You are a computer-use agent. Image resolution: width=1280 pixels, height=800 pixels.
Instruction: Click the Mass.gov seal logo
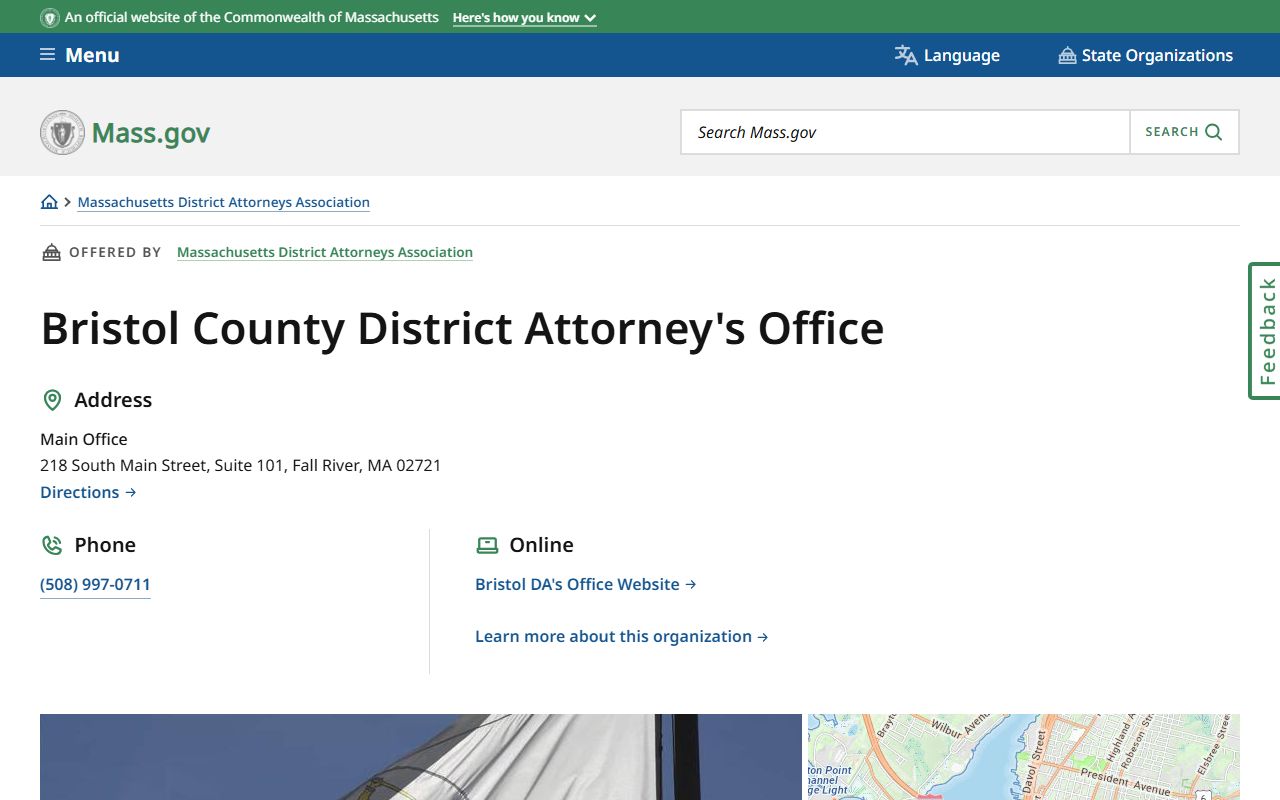(62, 132)
